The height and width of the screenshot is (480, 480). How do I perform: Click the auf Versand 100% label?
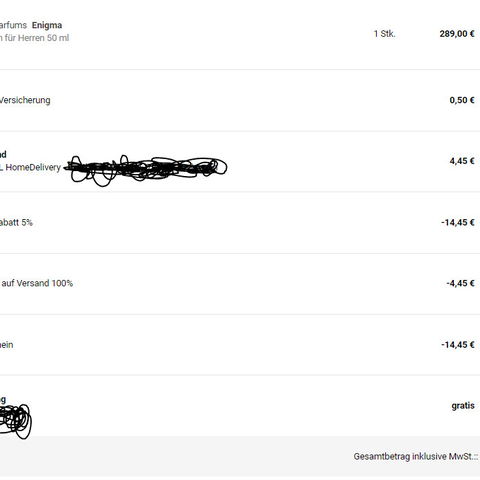click(x=37, y=283)
